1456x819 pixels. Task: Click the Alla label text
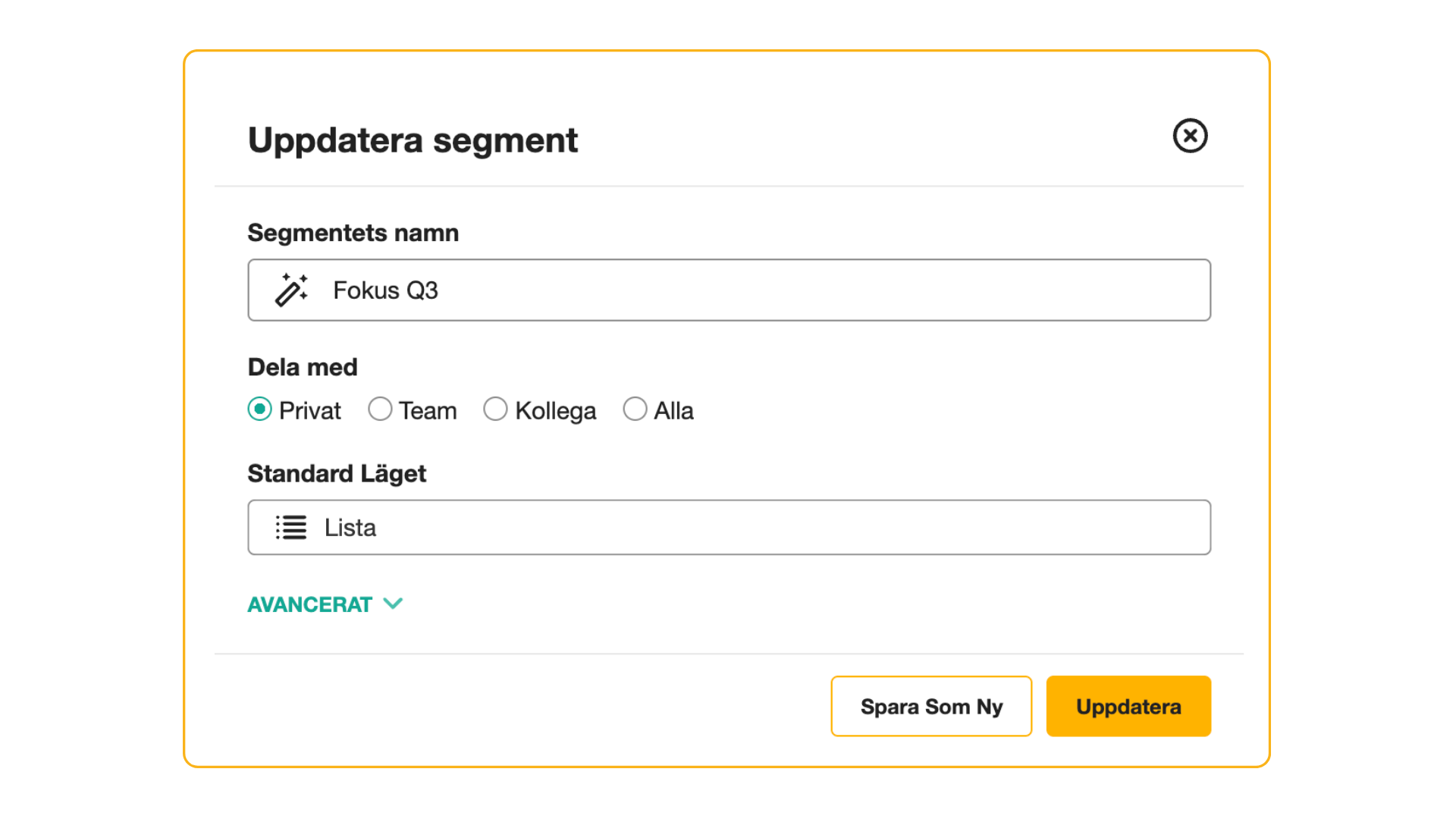pos(673,411)
